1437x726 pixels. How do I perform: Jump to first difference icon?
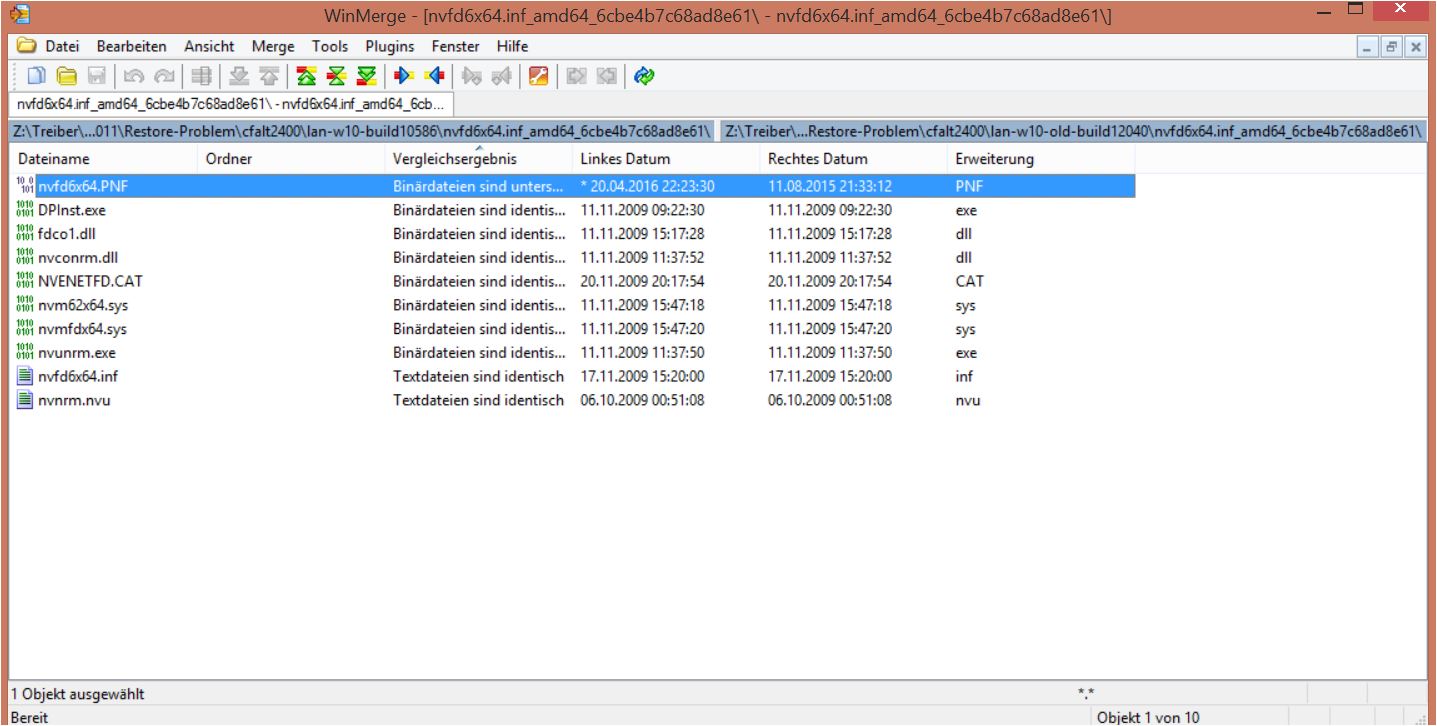pos(306,76)
